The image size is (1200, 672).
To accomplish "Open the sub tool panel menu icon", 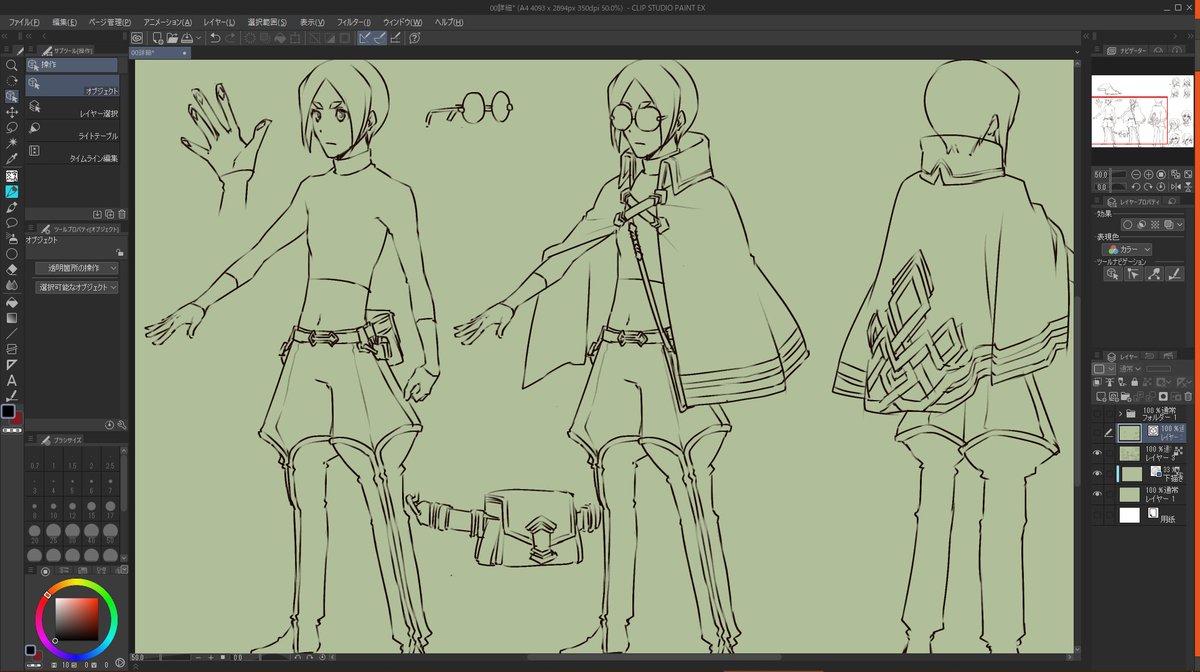I will pyautogui.click(x=32, y=49).
